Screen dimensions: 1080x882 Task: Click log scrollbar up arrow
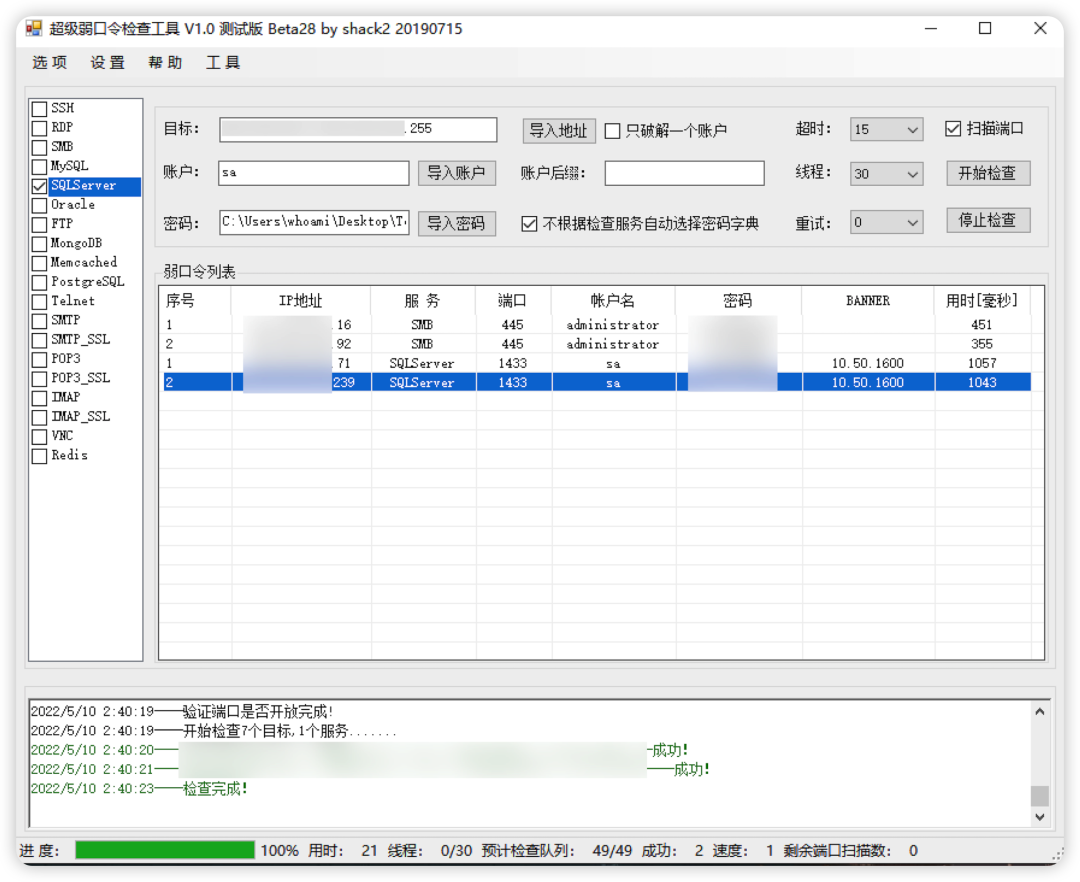[1040, 712]
